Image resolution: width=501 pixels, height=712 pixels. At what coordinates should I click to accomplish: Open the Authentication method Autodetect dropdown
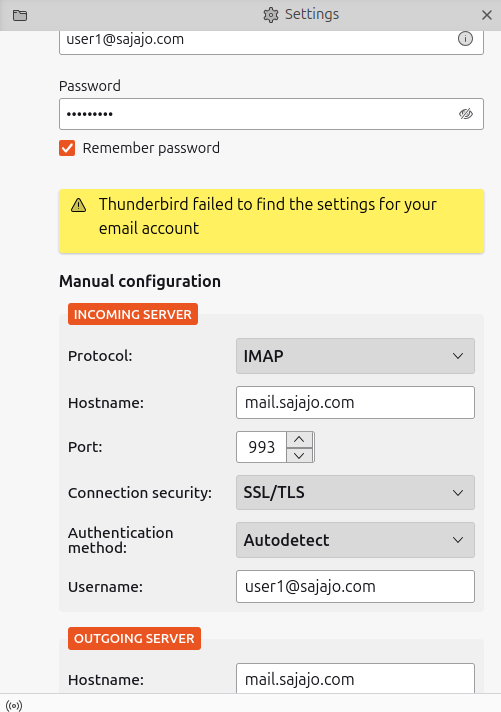pyautogui.click(x=355, y=540)
